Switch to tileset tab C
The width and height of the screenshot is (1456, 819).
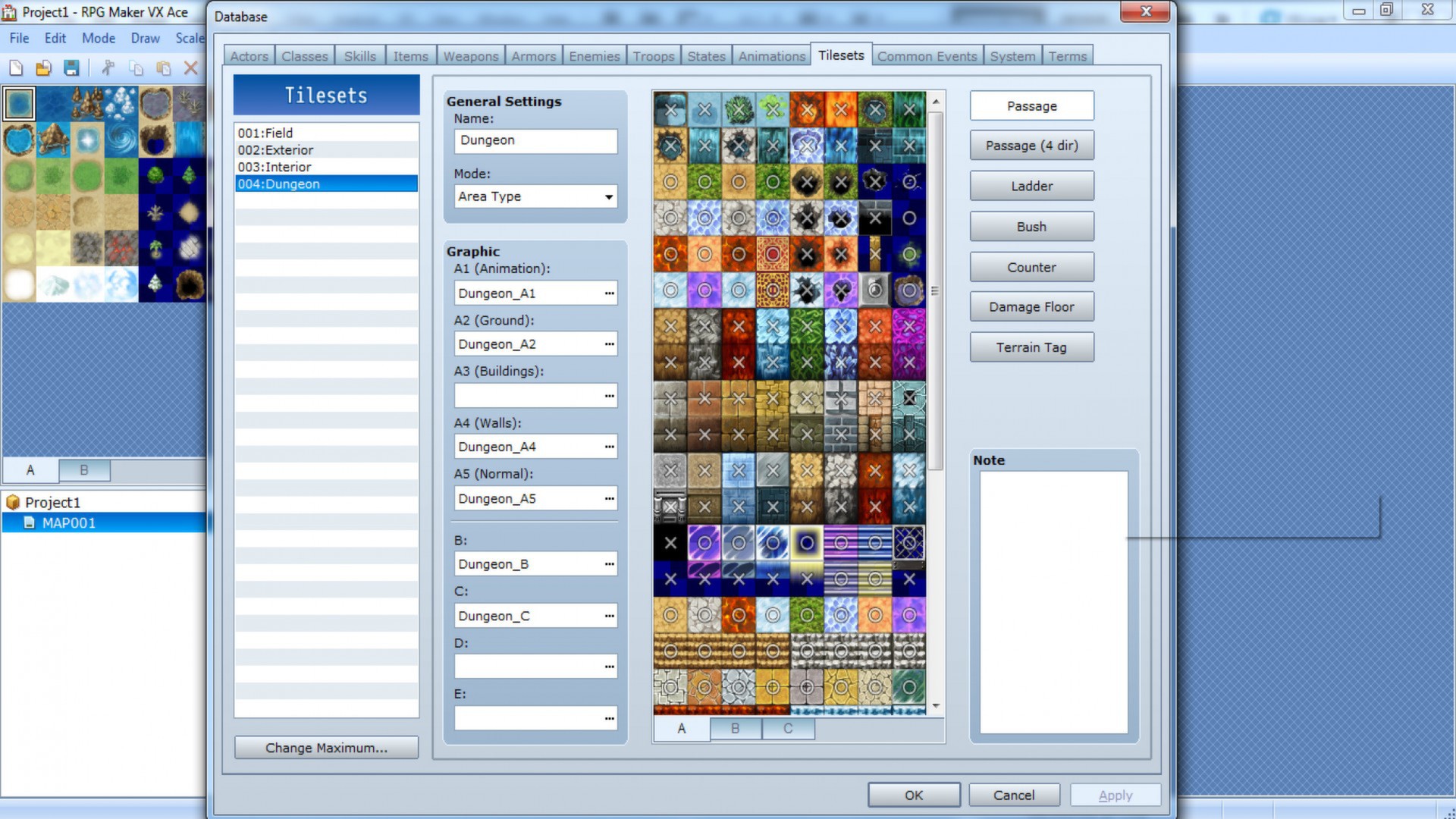click(x=788, y=727)
